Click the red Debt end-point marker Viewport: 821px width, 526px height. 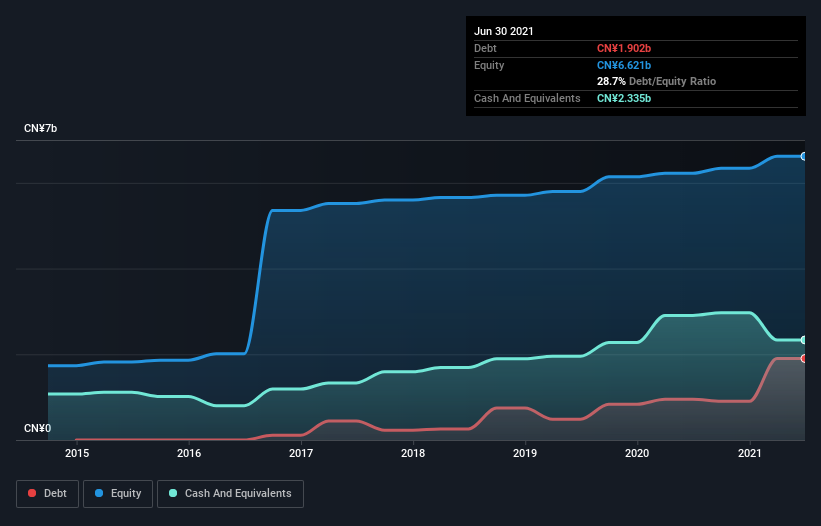[804, 359]
